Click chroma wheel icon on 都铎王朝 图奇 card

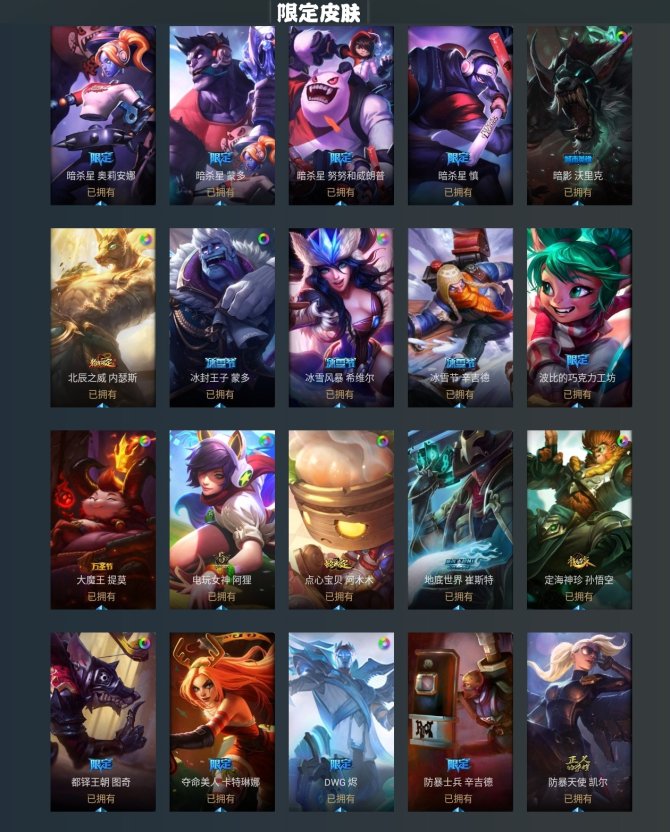point(144,643)
